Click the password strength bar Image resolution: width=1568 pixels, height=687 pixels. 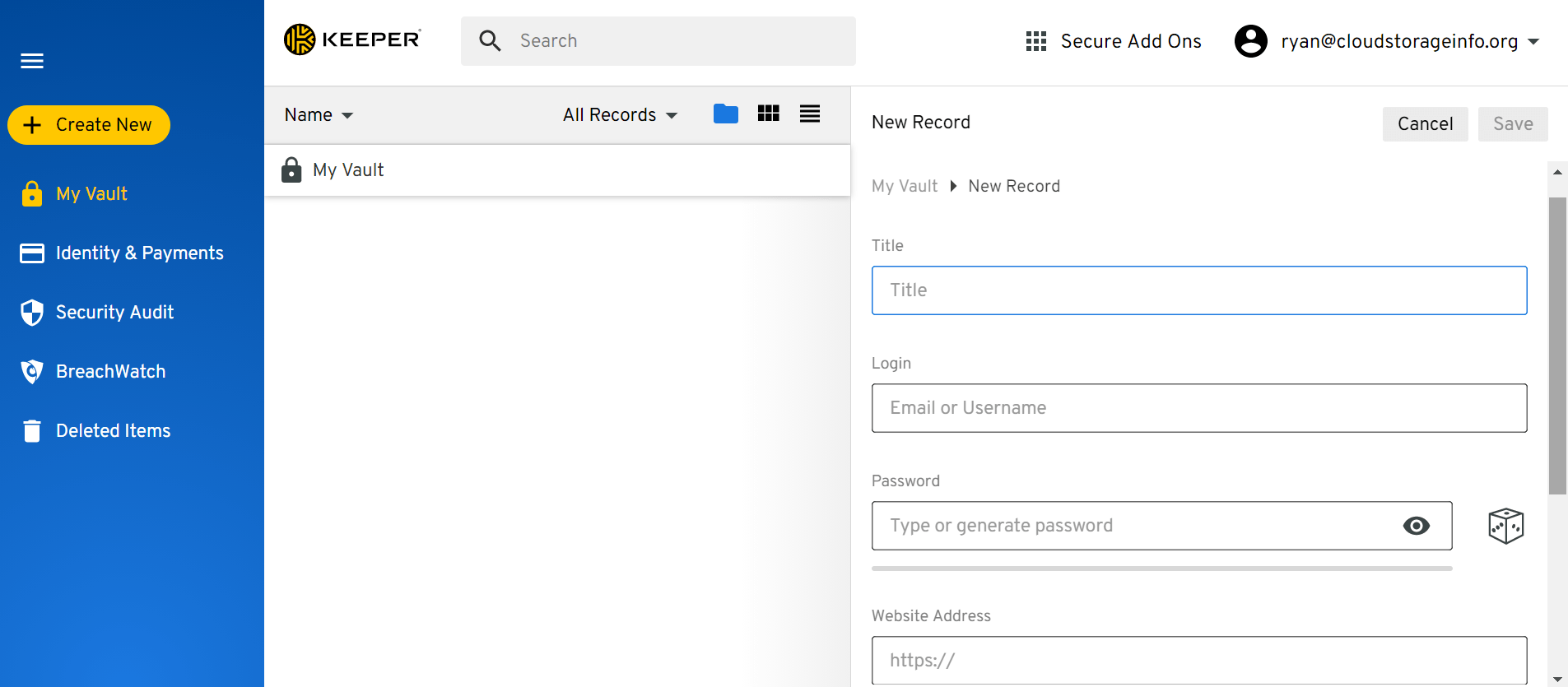pos(1162,569)
